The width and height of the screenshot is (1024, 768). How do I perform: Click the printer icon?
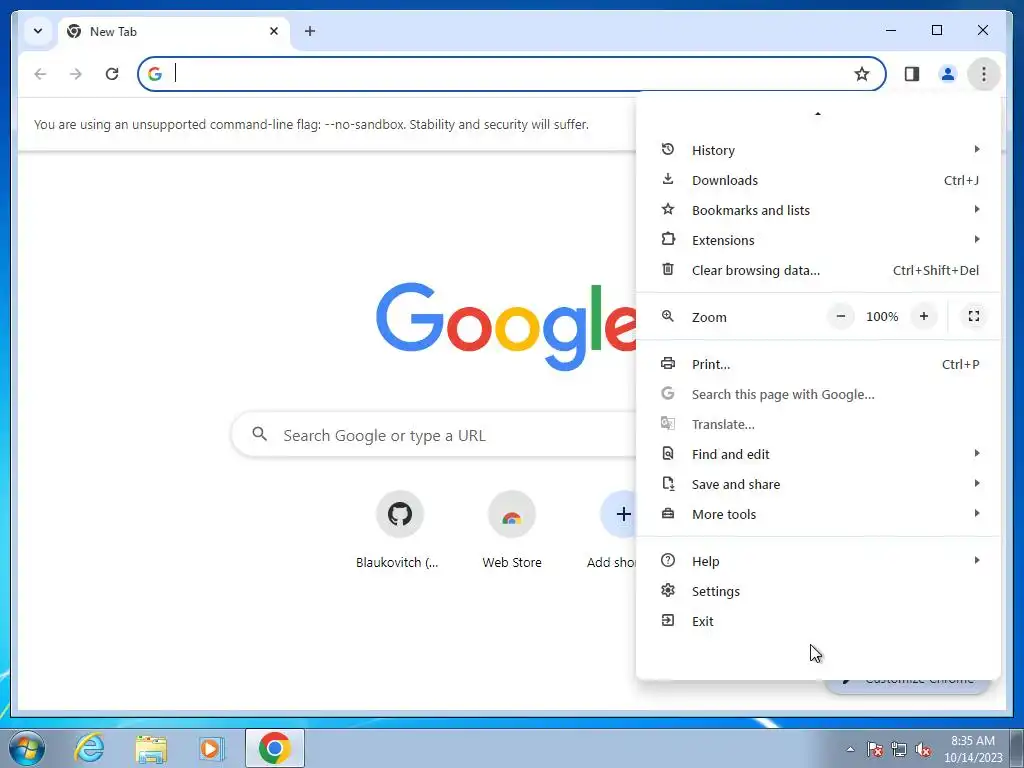pos(667,363)
